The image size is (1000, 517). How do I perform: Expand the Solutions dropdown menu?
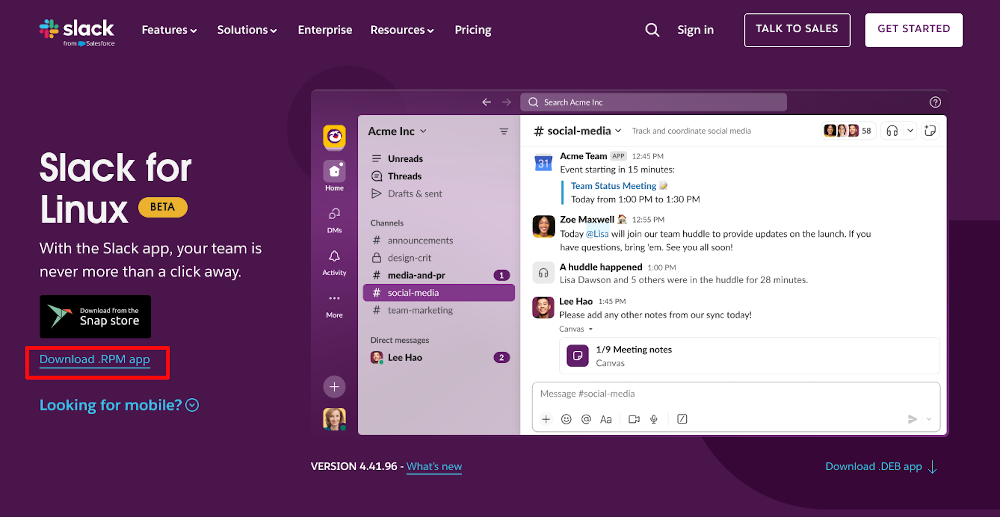click(x=247, y=30)
